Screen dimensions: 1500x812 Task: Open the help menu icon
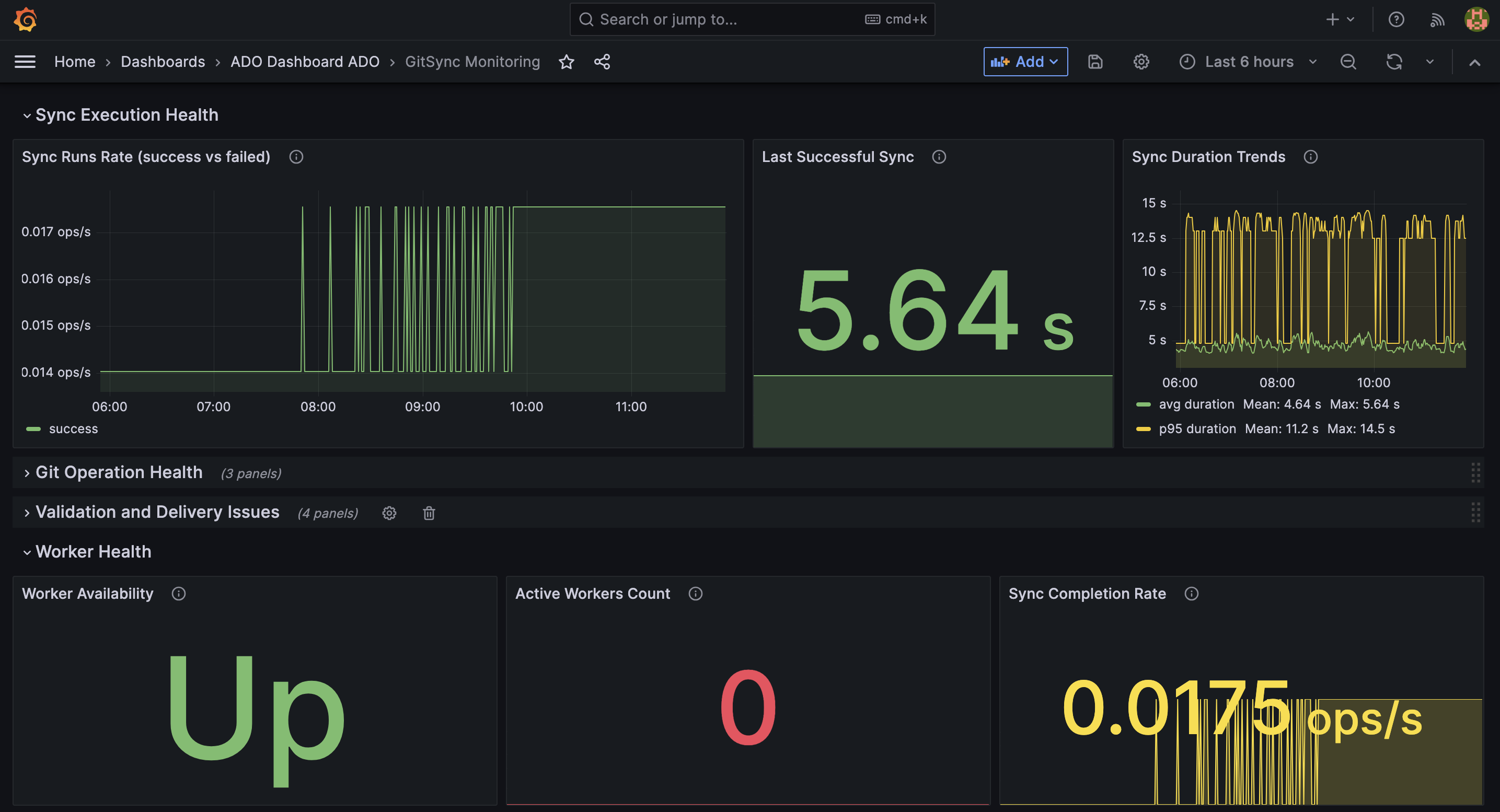pos(1397,20)
